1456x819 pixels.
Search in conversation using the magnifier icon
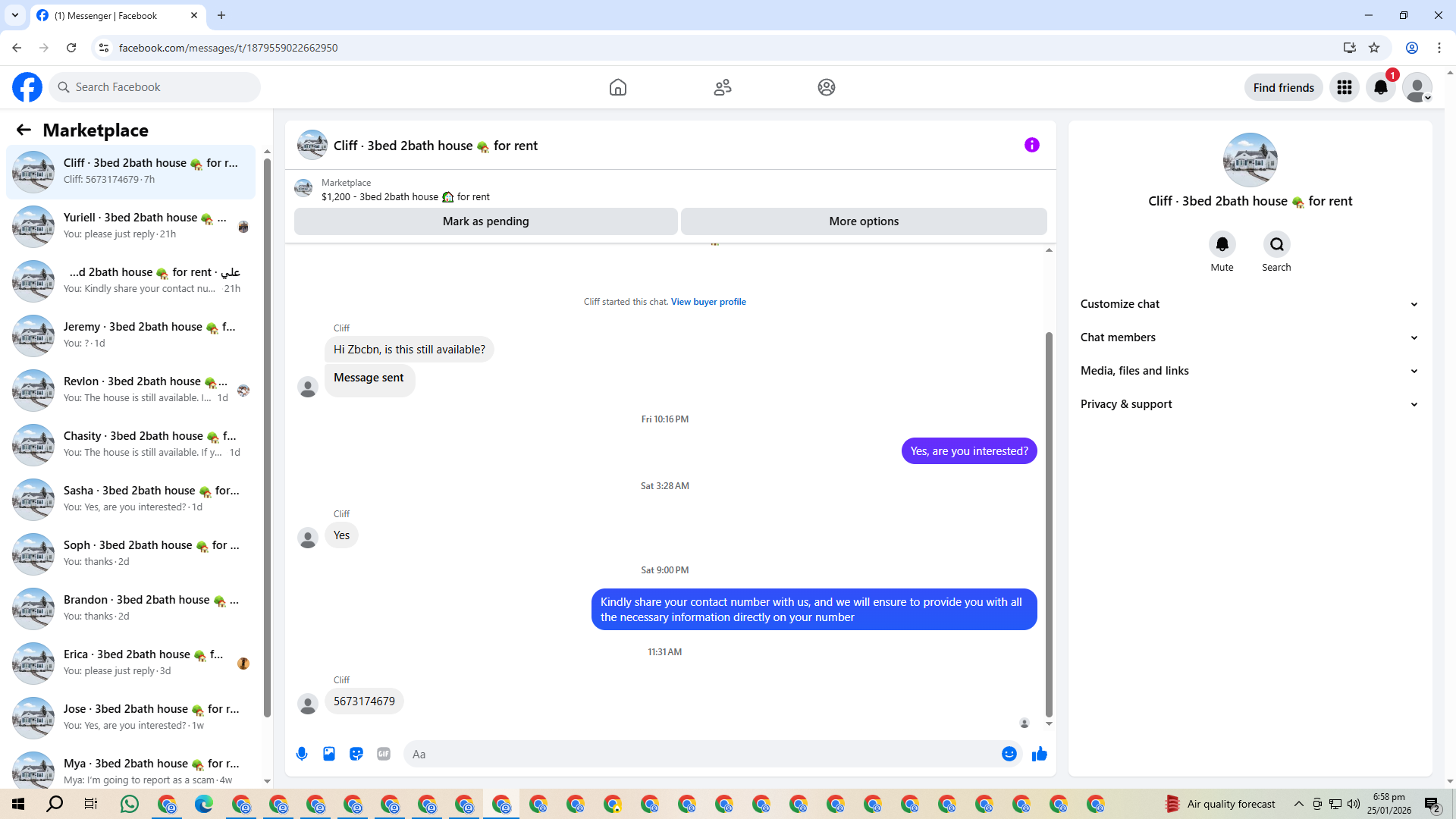[1277, 244]
